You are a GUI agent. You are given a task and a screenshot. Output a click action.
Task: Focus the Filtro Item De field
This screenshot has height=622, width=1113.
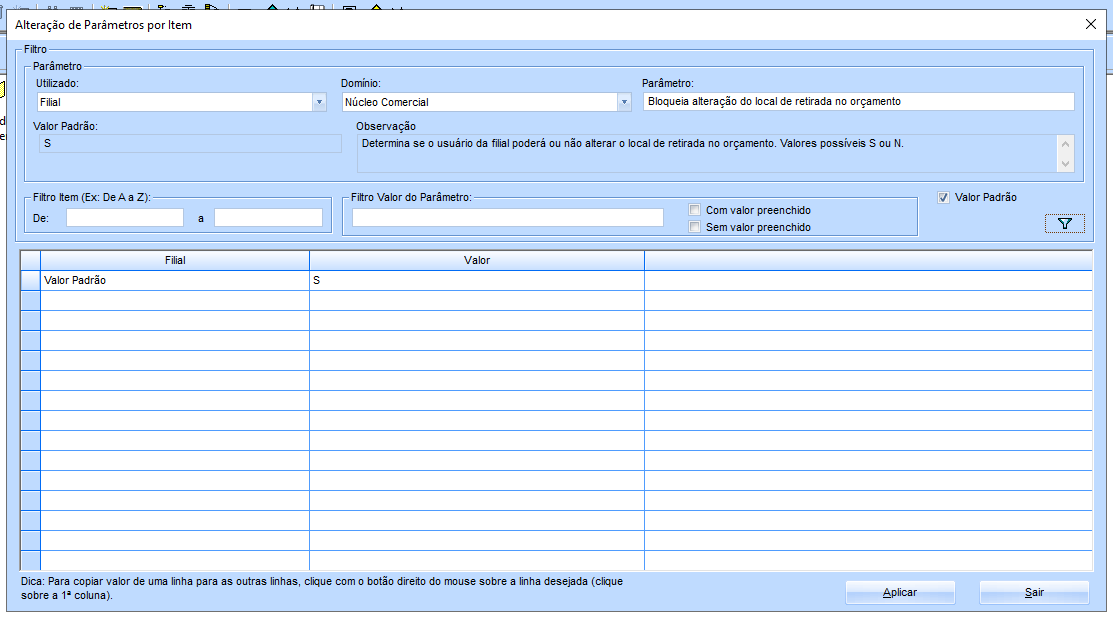(125, 217)
